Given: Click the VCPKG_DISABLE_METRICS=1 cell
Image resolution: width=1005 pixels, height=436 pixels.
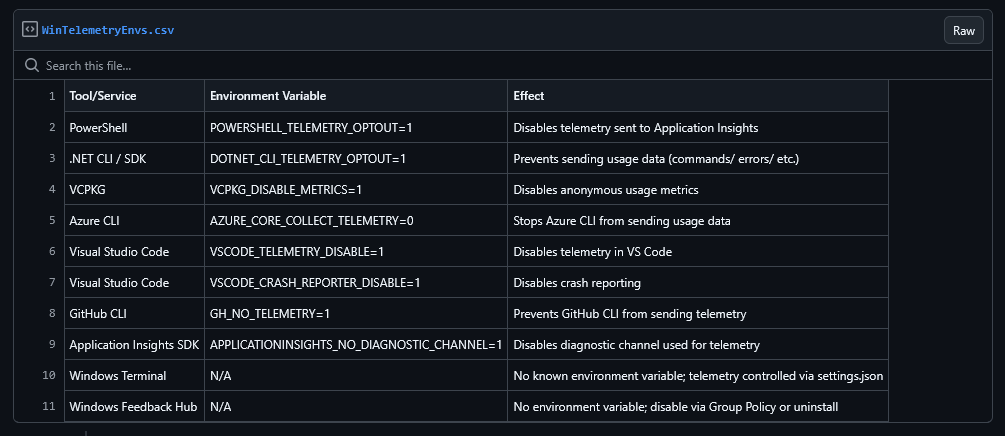Looking at the screenshot, I should tap(286, 190).
